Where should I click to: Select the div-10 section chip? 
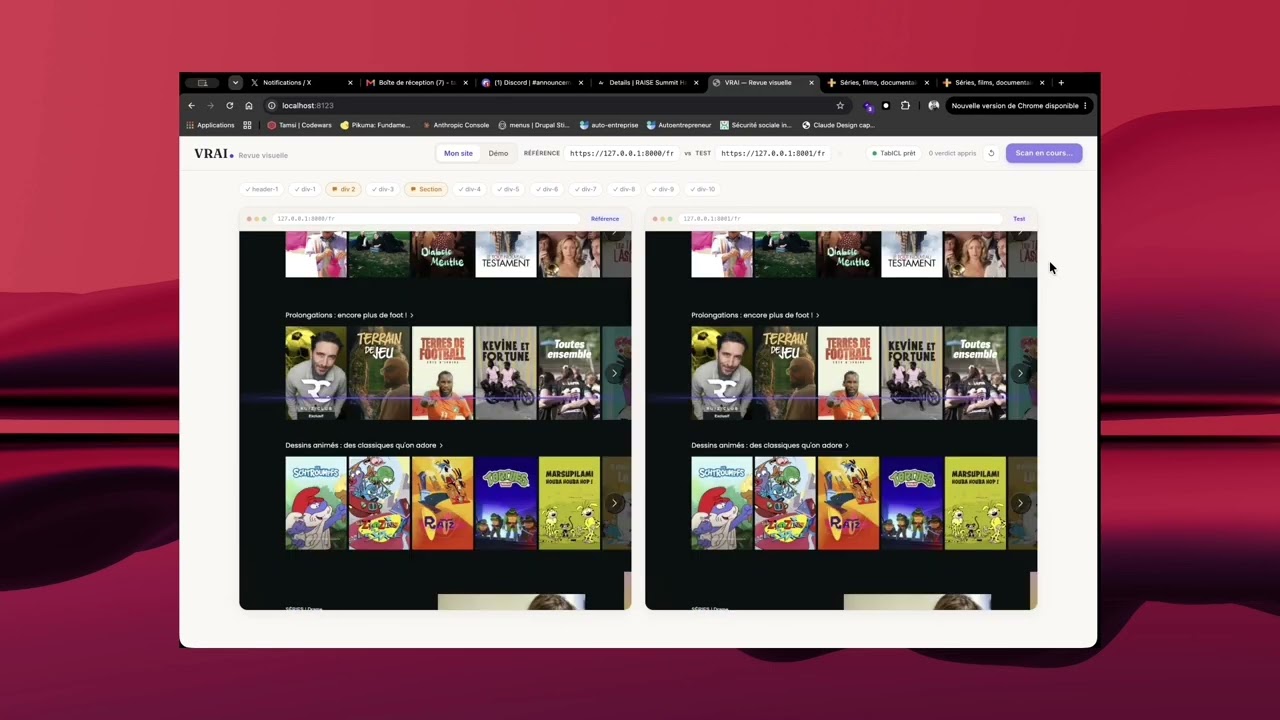tap(704, 189)
